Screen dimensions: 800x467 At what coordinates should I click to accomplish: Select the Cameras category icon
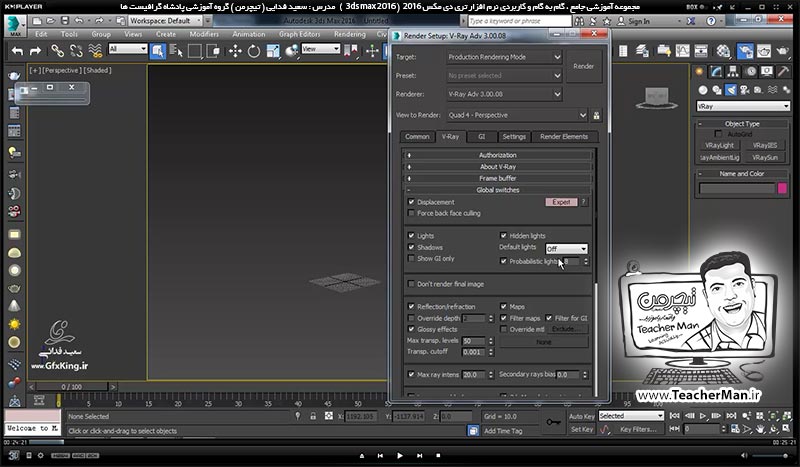(744, 90)
